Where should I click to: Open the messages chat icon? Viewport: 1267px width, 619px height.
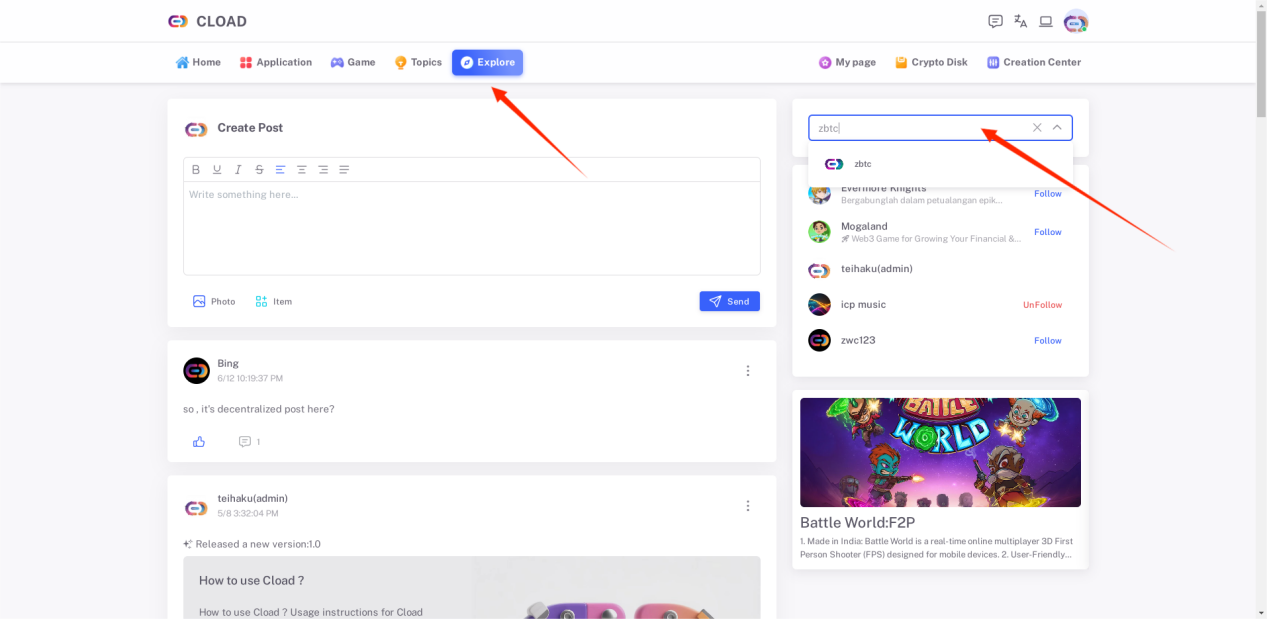[995, 21]
